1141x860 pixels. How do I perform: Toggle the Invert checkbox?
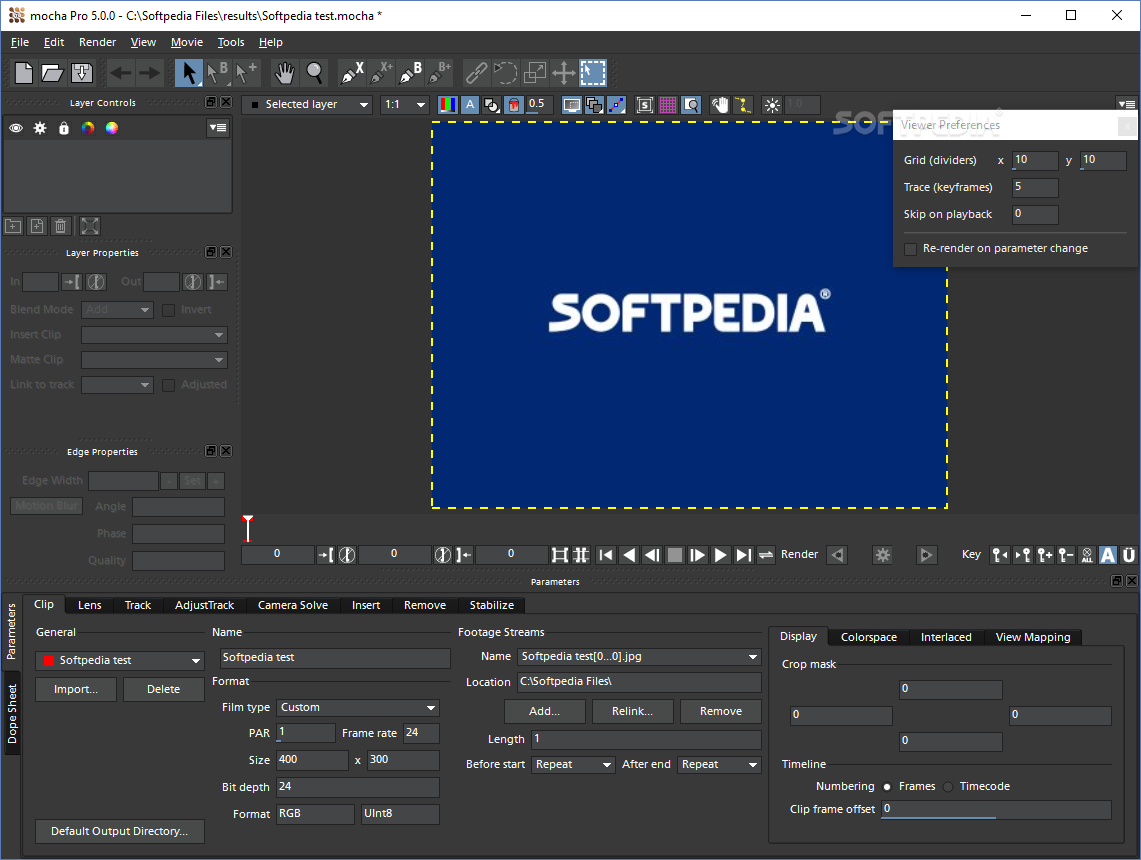click(x=169, y=310)
